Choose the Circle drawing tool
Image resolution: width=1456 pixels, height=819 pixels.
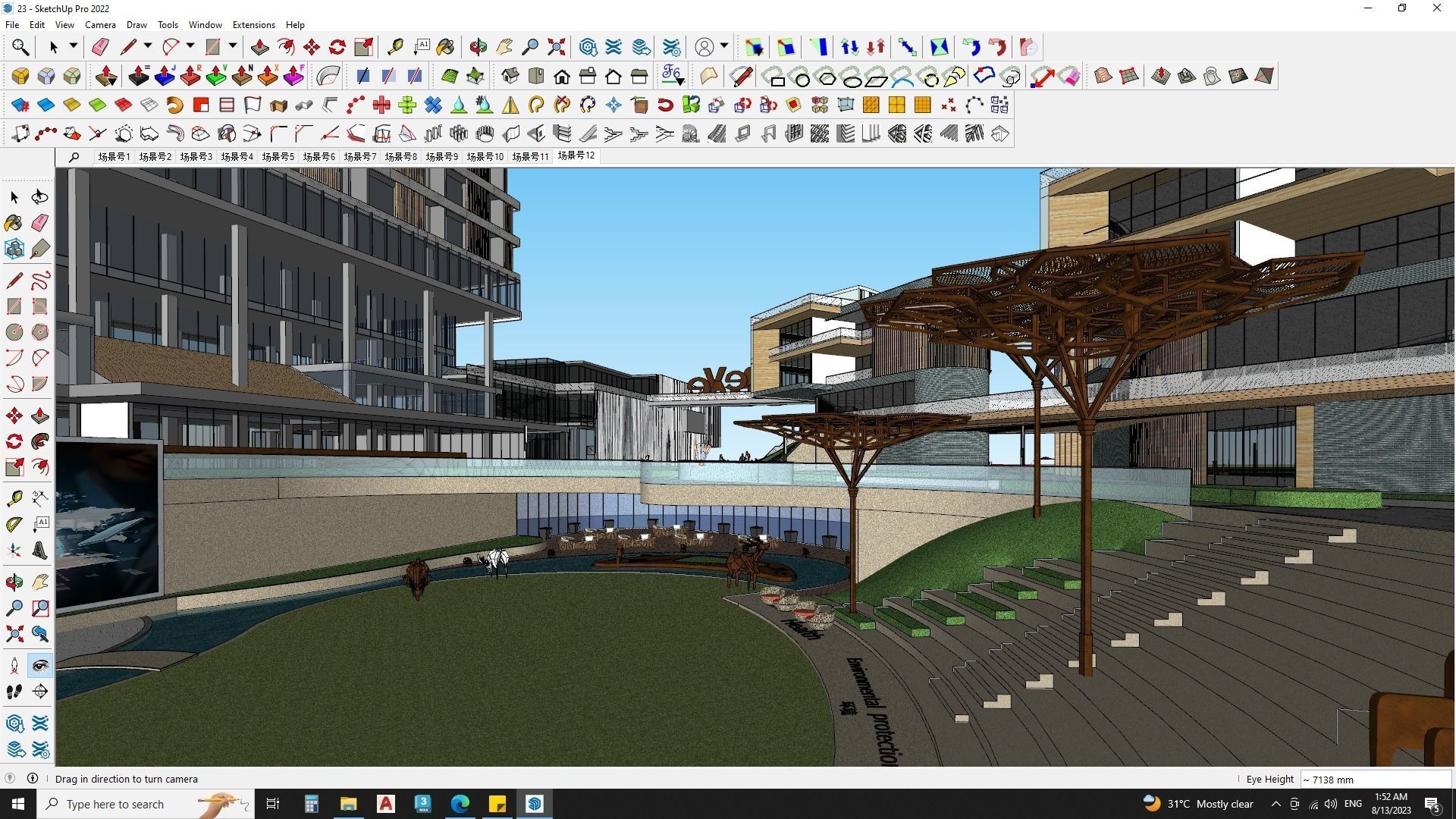click(x=14, y=332)
